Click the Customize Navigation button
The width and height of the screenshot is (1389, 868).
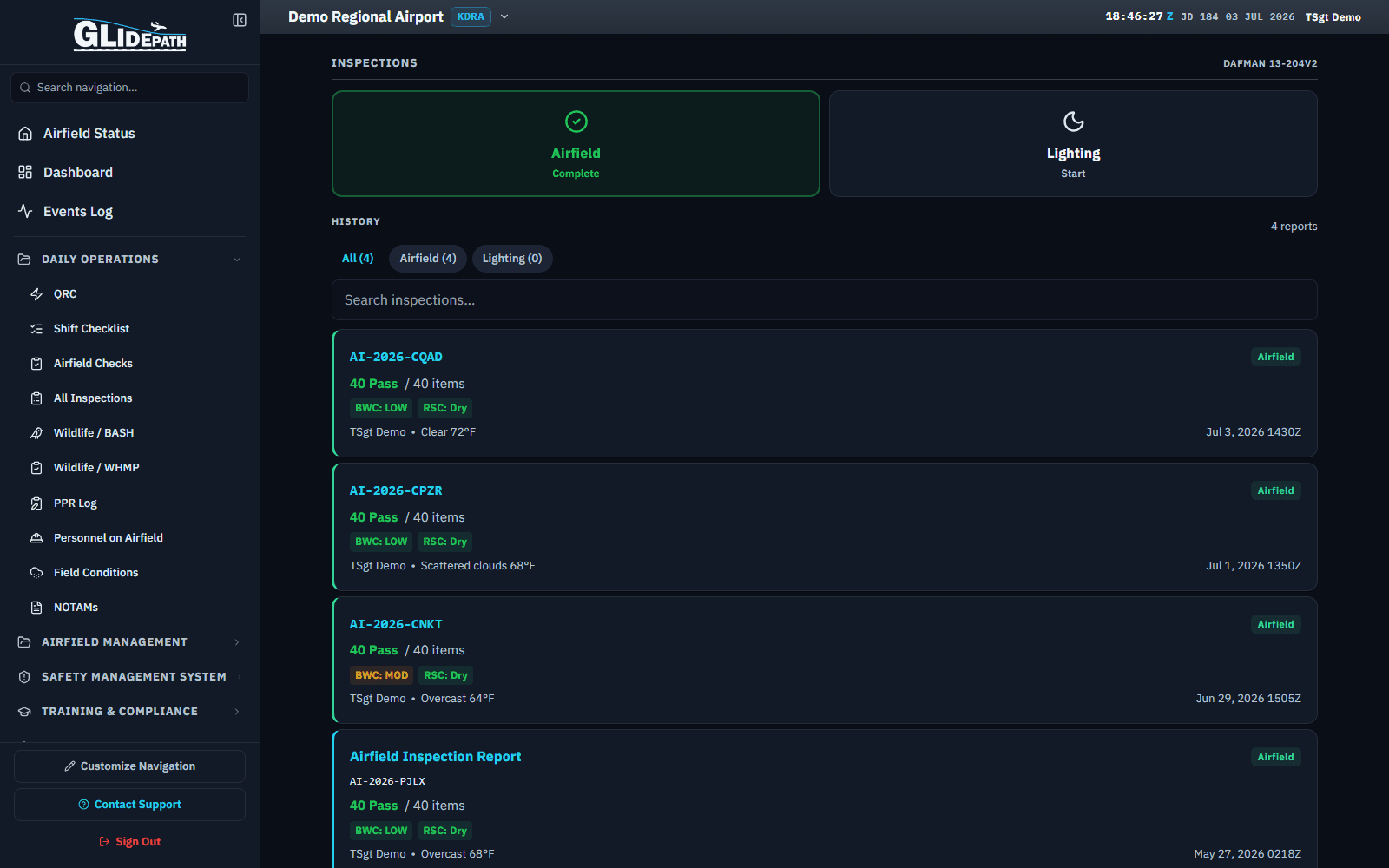tap(129, 766)
